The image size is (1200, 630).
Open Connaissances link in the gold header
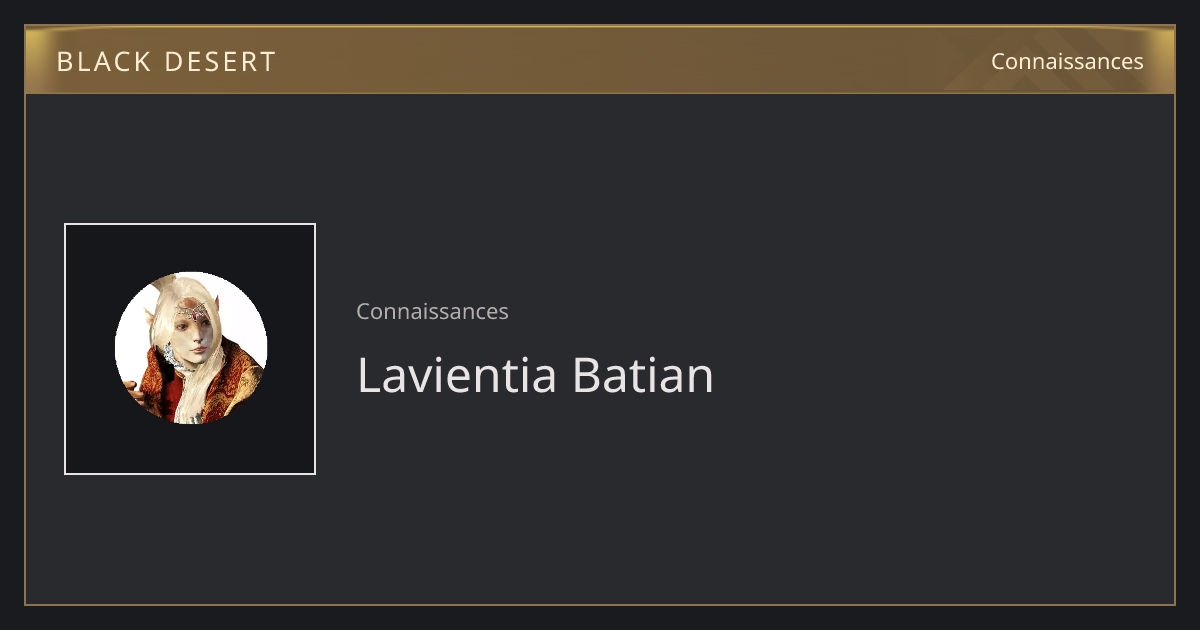pyautogui.click(x=1067, y=62)
